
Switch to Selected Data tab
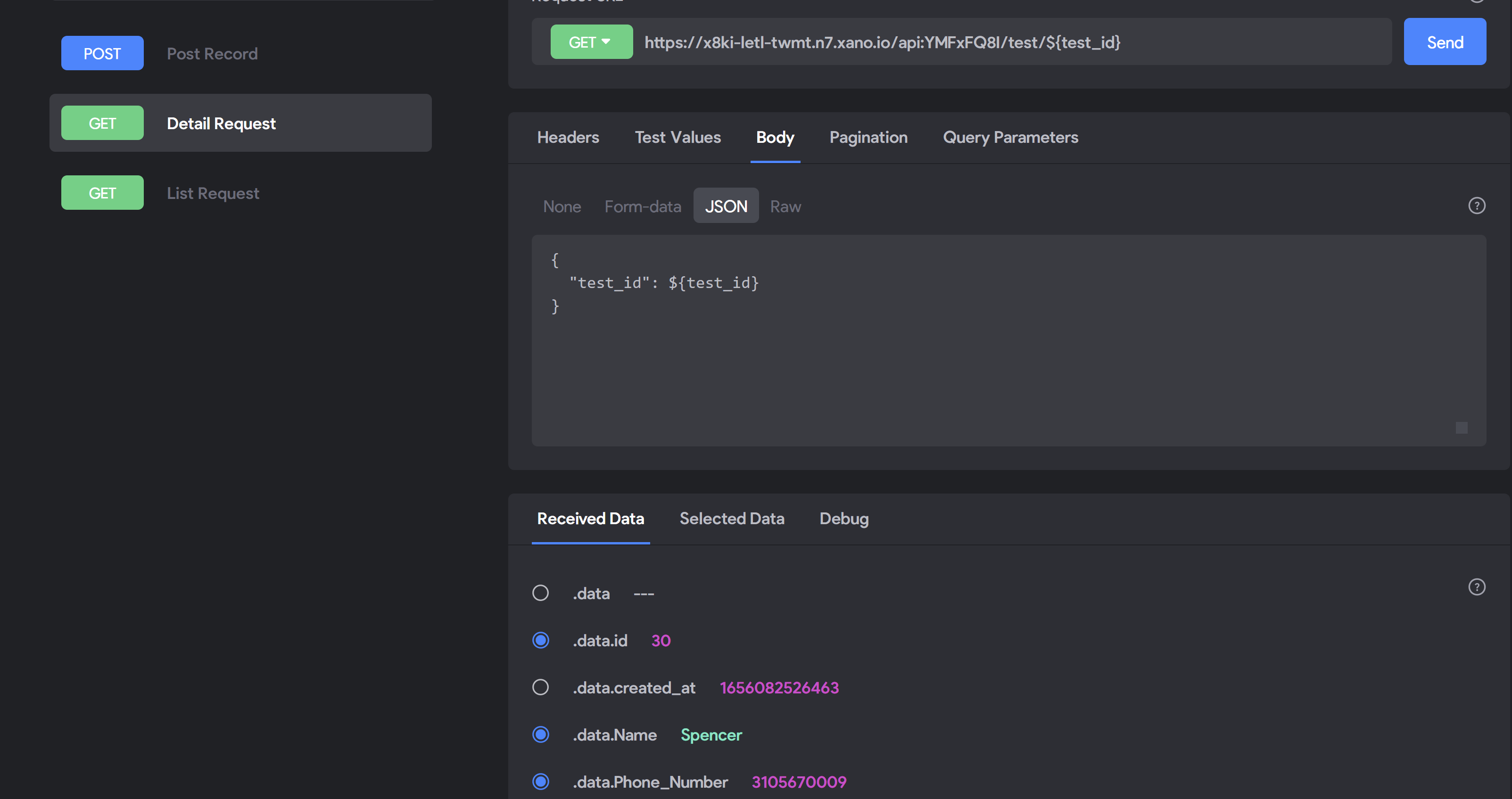731,519
